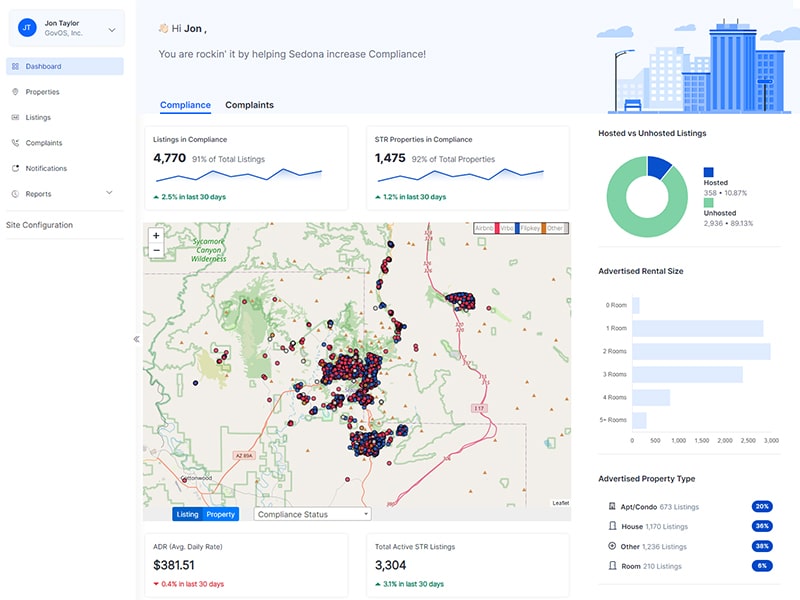Select the Listing map view button
The height and width of the screenshot is (600, 800).
(x=187, y=514)
